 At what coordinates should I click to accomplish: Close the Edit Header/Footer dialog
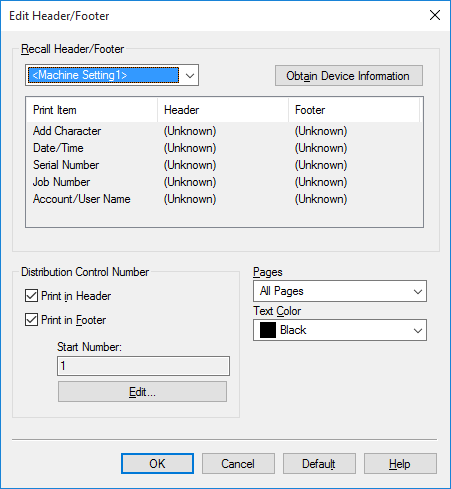435,15
